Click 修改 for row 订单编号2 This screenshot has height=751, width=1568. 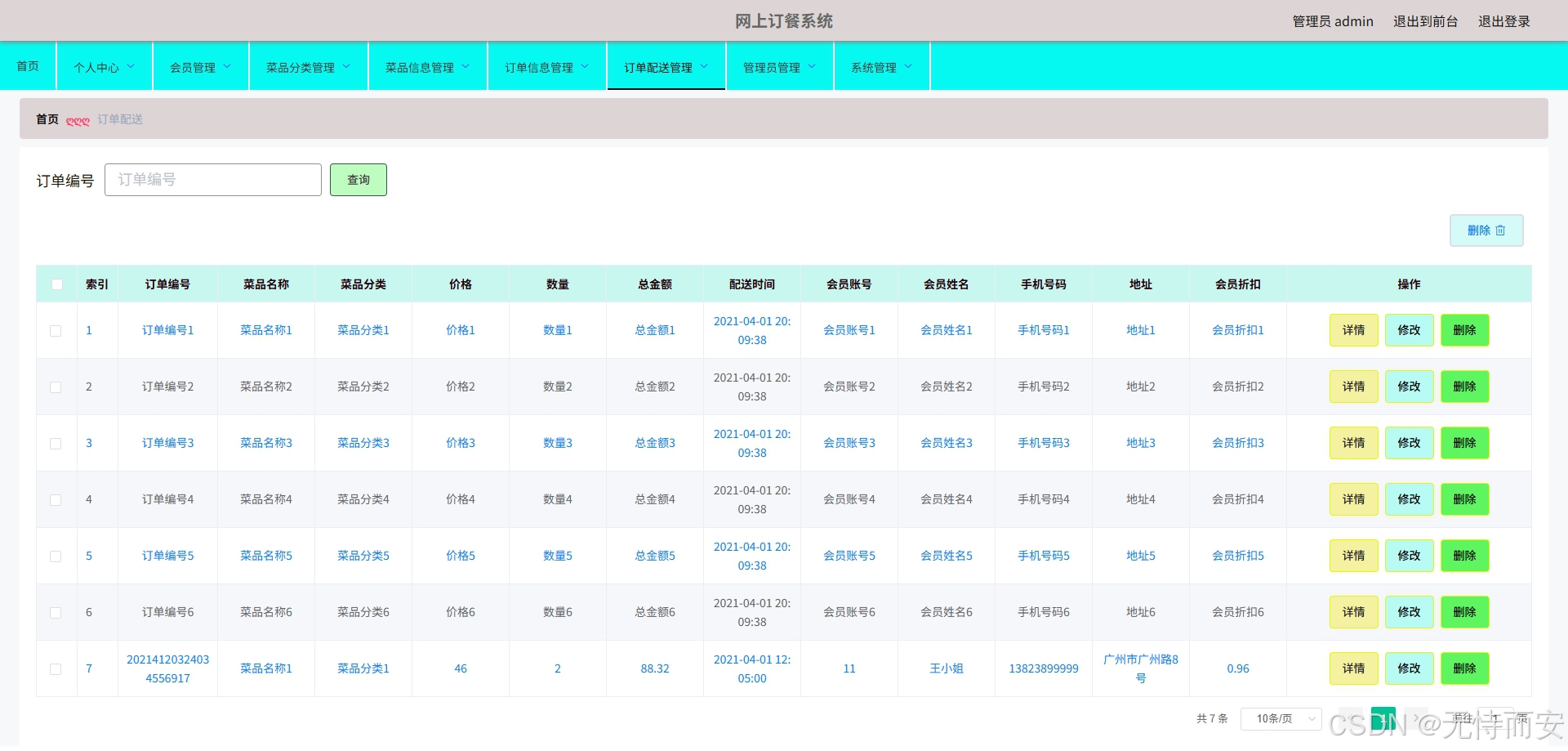tap(1410, 387)
